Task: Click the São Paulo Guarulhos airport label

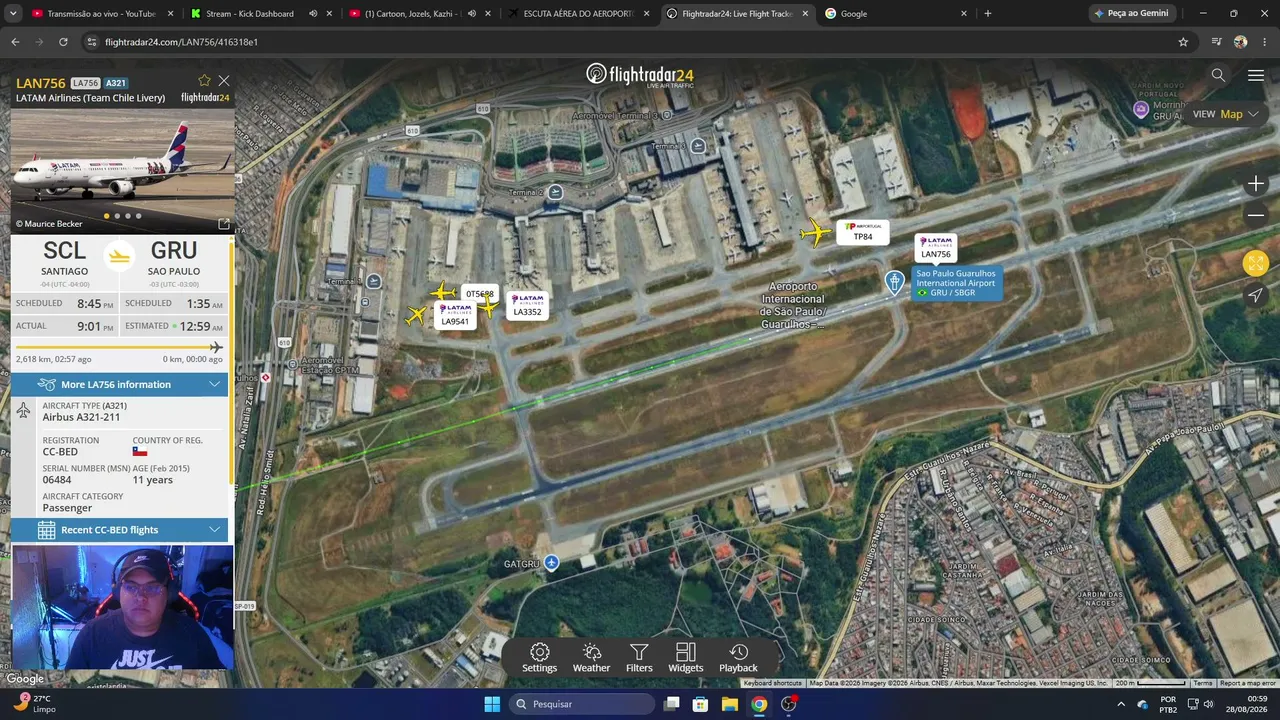Action: [x=956, y=283]
